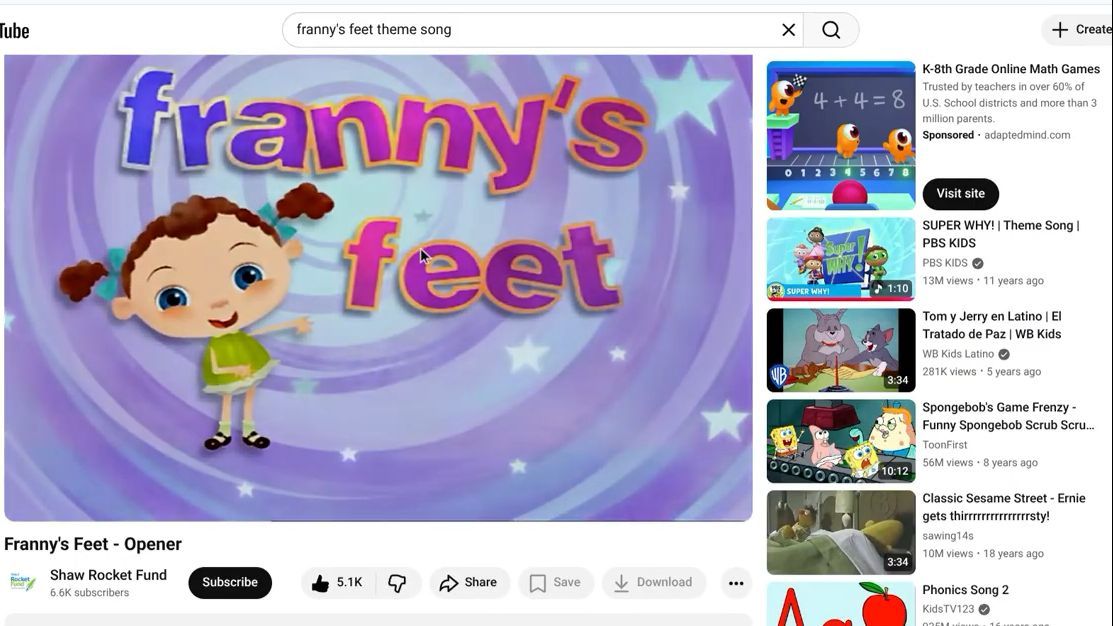
Task: Share the Franny's Feet video
Action: click(469, 583)
